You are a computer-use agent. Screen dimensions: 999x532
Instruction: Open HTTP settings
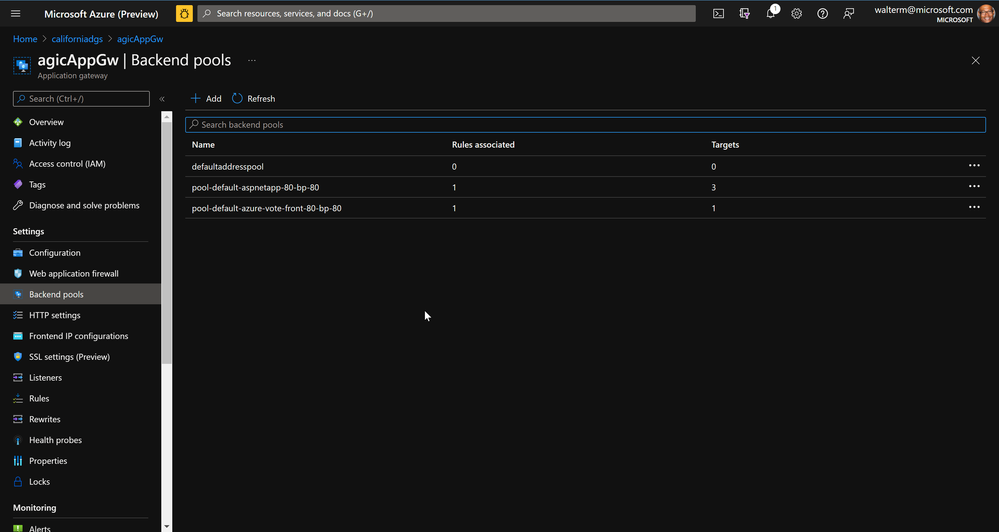(54, 315)
